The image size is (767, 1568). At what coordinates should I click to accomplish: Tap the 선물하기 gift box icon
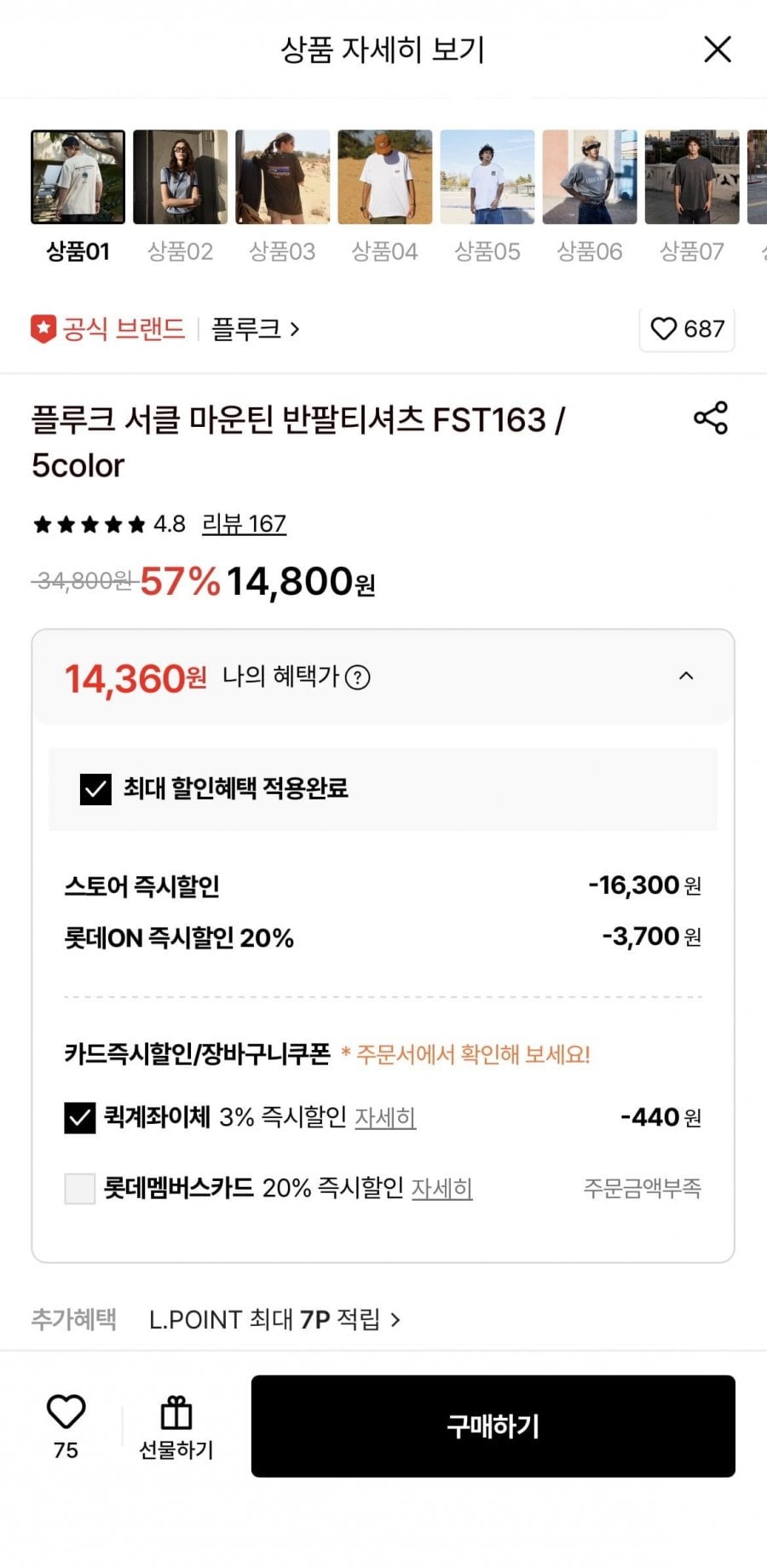tap(176, 1412)
